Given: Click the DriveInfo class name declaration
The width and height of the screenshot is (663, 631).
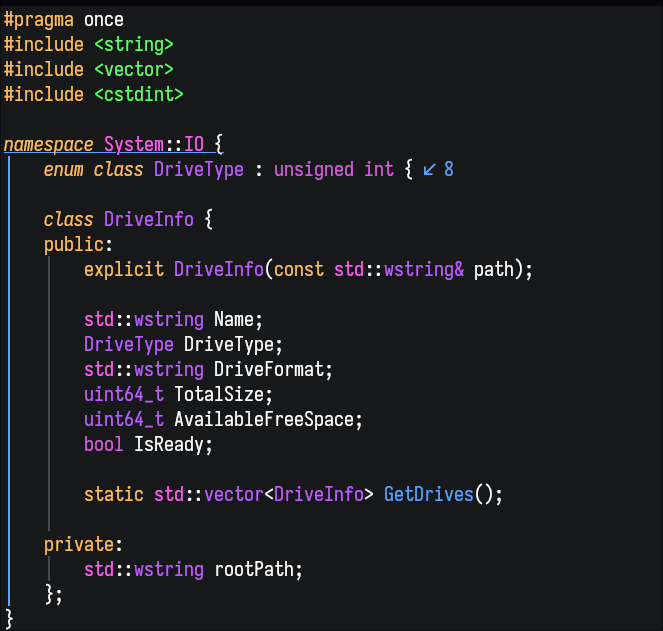Looking at the screenshot, I should pos(149,219).
